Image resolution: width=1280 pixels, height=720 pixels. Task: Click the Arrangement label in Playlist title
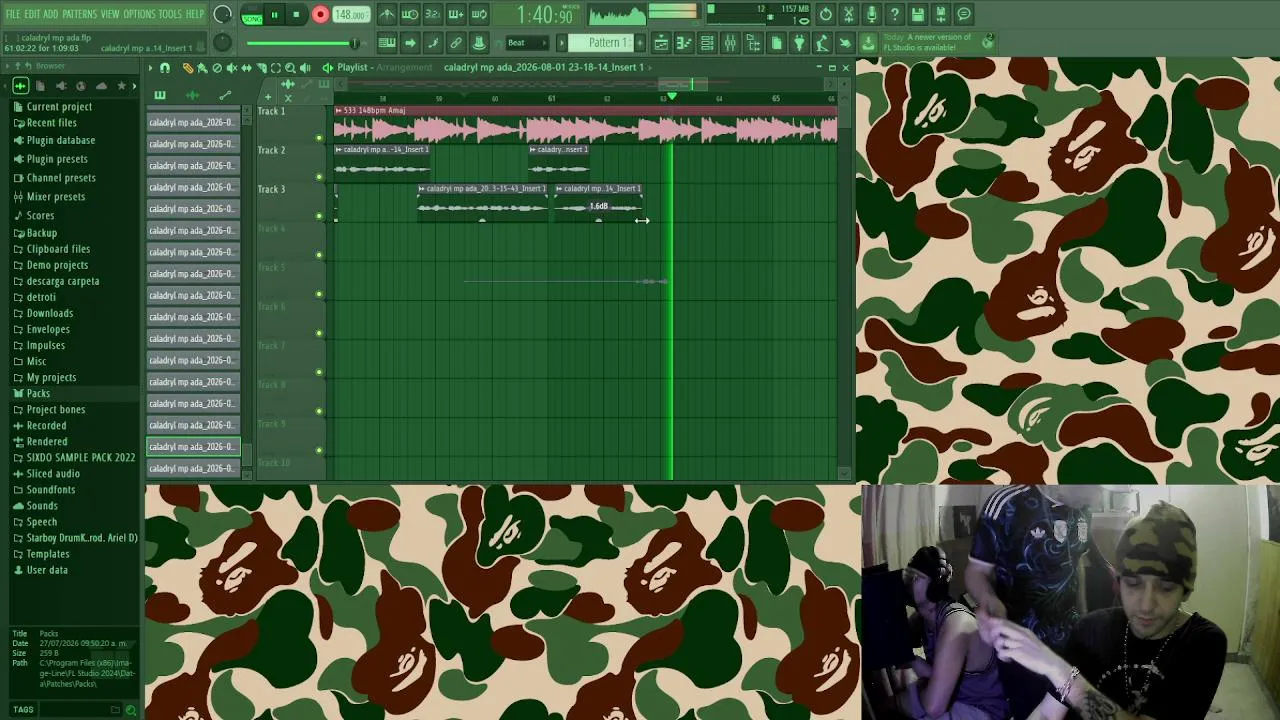point(404,67)
